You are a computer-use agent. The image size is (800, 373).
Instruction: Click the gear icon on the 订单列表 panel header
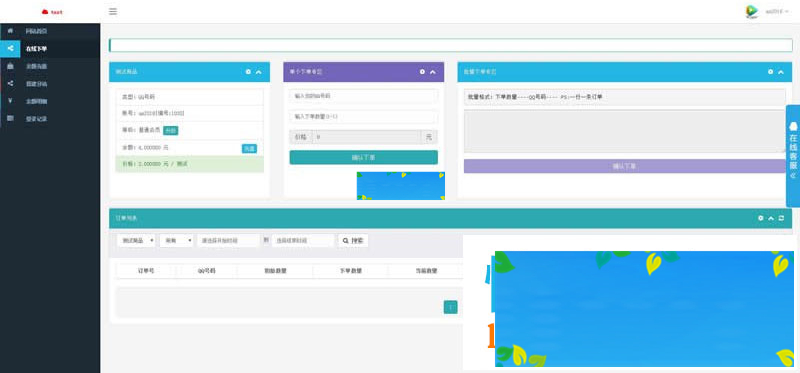761,218
